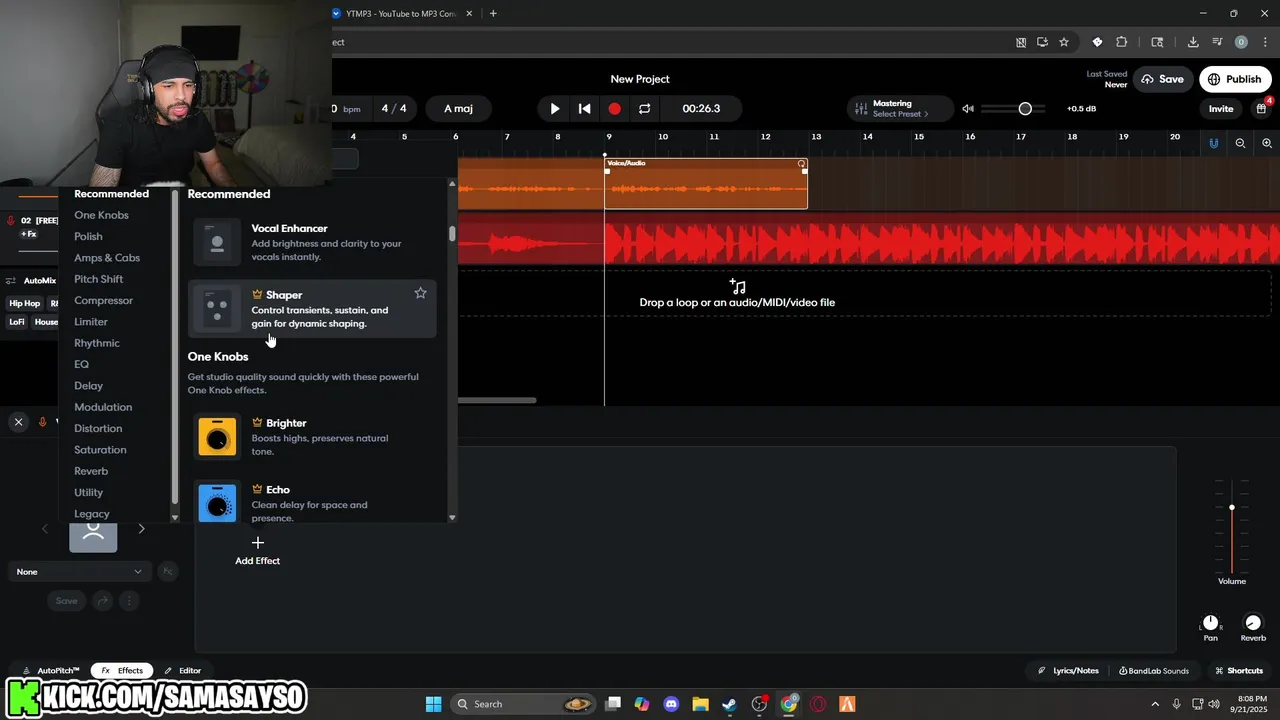Open the Utility category

click(x=88, y=492)
